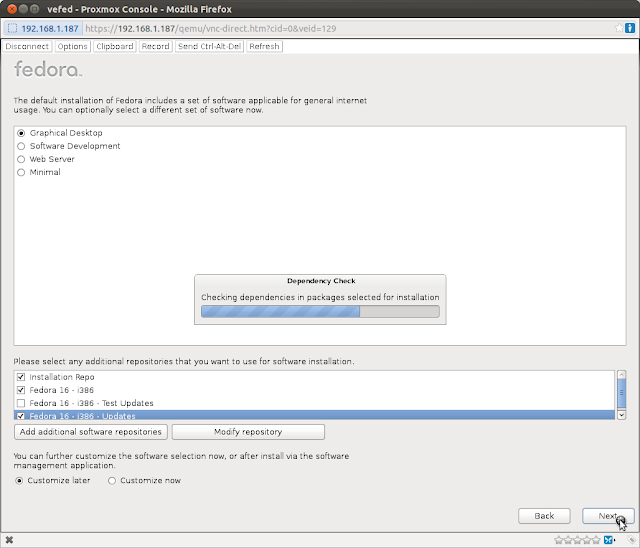The width and height of the screenshot is (640, 548).
Task: Select Customize later radio button
Action: click(19, 481)
